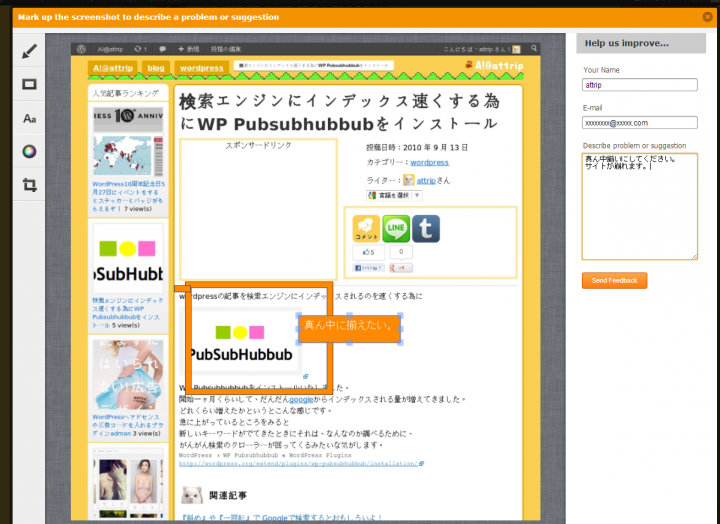Click the Send Feedback button
This screenshot has height=524, width=720.
(x=614, y=281)
